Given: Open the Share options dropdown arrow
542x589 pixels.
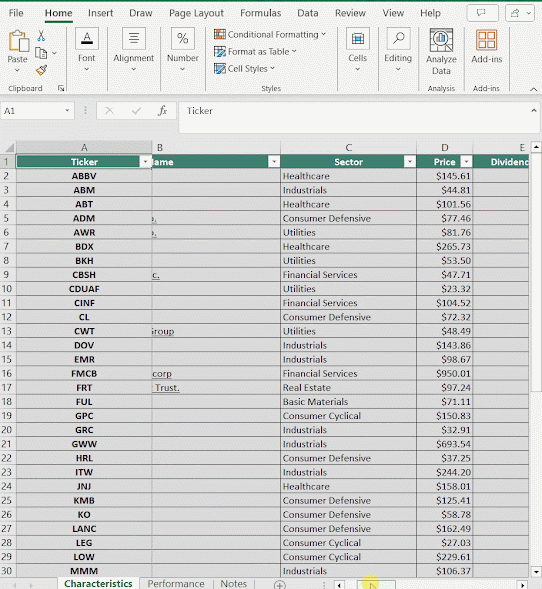Looking at the screenshot, I should [x=529, y=13].
